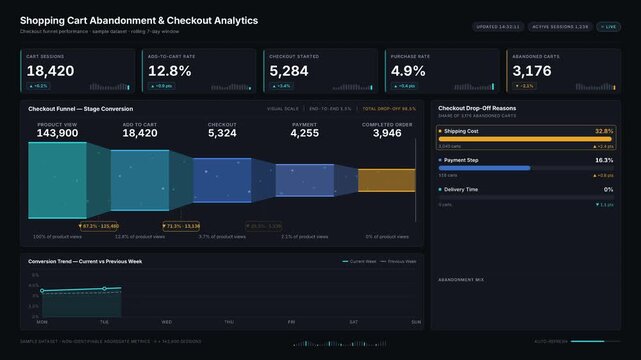Viewport: 641px width, 360px height.
Task: Click the LIVE status badge
Action: point(608,27)
